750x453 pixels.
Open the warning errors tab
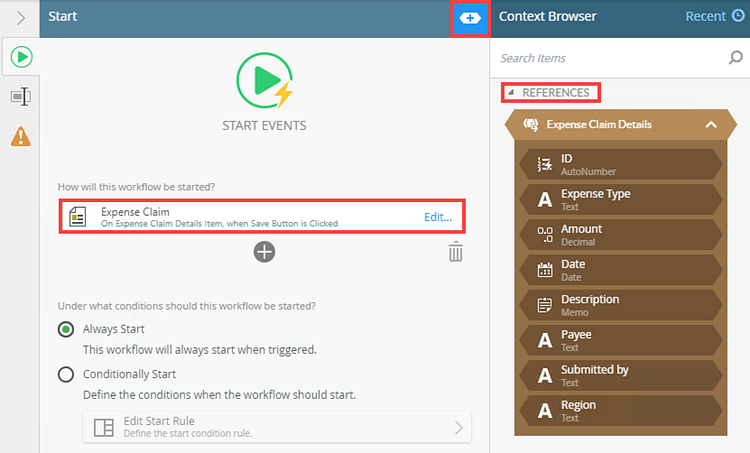(x=21, y=136)
